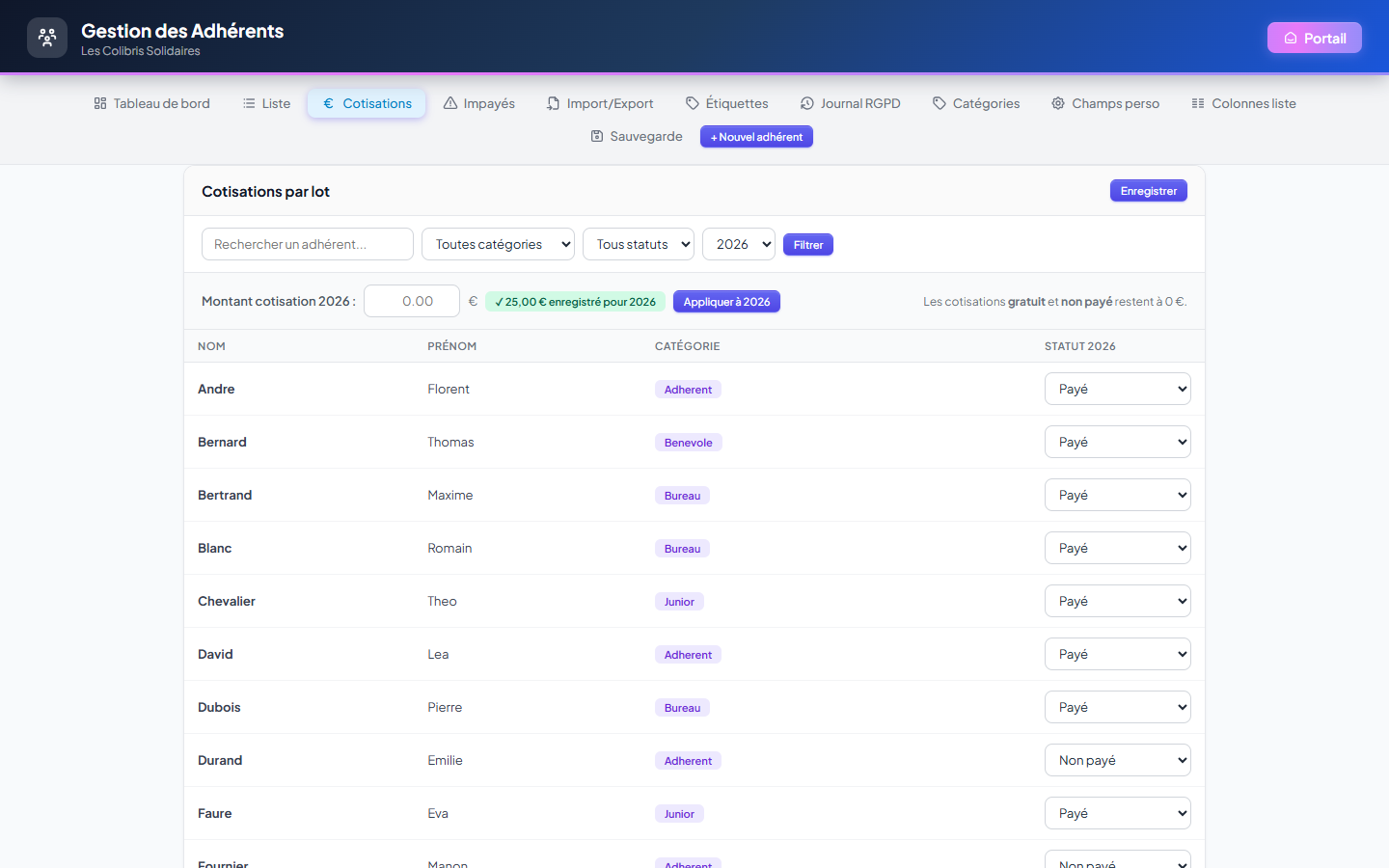The height and width of the screenshot is (868, 1389).
Task: Click the Filtrer button
Action: coord(808,245)
